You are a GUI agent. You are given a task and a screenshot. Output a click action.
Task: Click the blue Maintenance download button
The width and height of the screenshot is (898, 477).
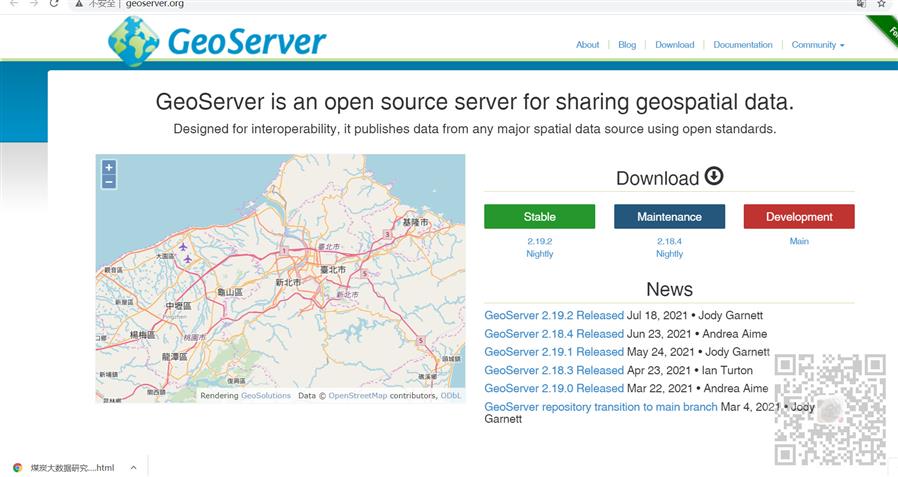[x=669, y=216]
